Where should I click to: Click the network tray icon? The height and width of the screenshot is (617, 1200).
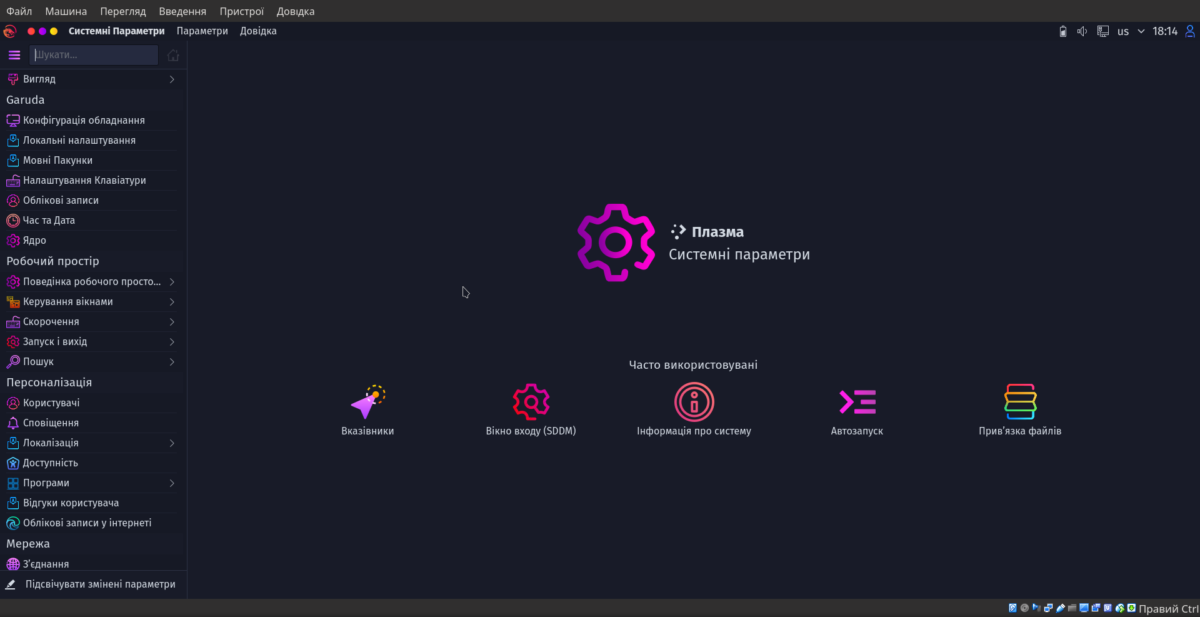point(1102,31)
